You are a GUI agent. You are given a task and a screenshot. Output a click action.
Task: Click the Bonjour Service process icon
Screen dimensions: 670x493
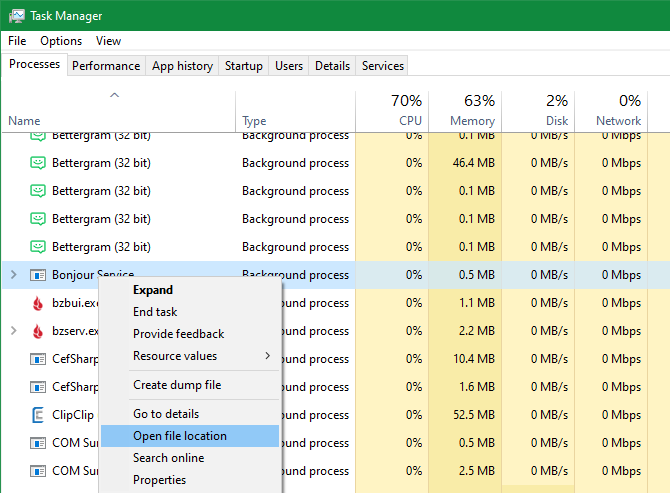point(38,275)
